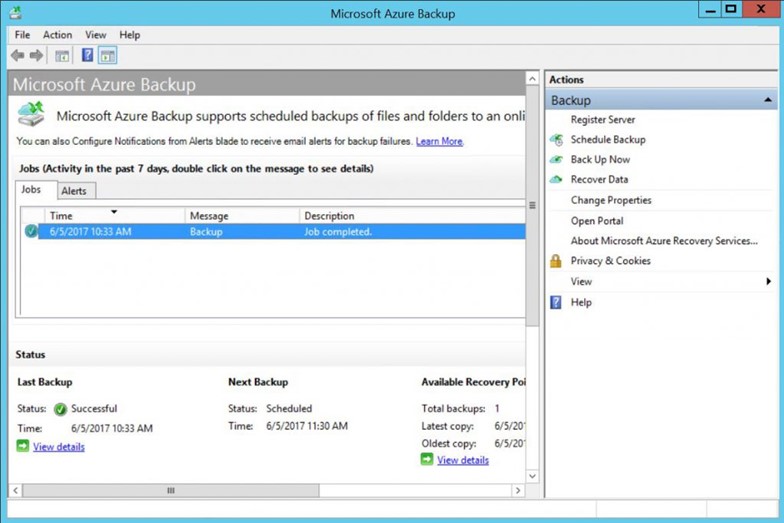Image resolution: width=784 pixels, height=523 pixels.
Task: Click the horizontal scrollbar thumb
Action: point(170,490)
